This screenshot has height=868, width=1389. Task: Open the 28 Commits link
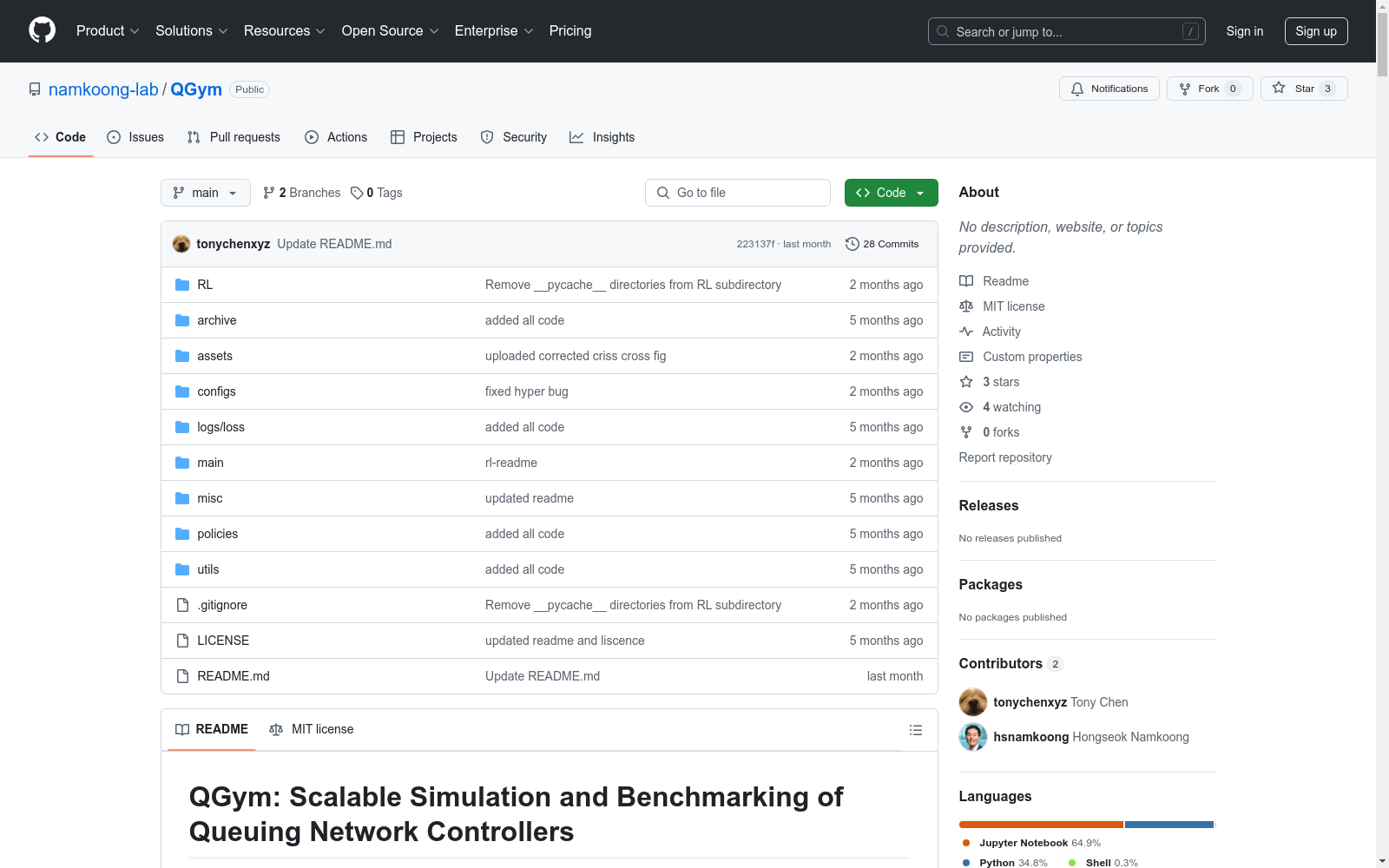coord(882,244)
